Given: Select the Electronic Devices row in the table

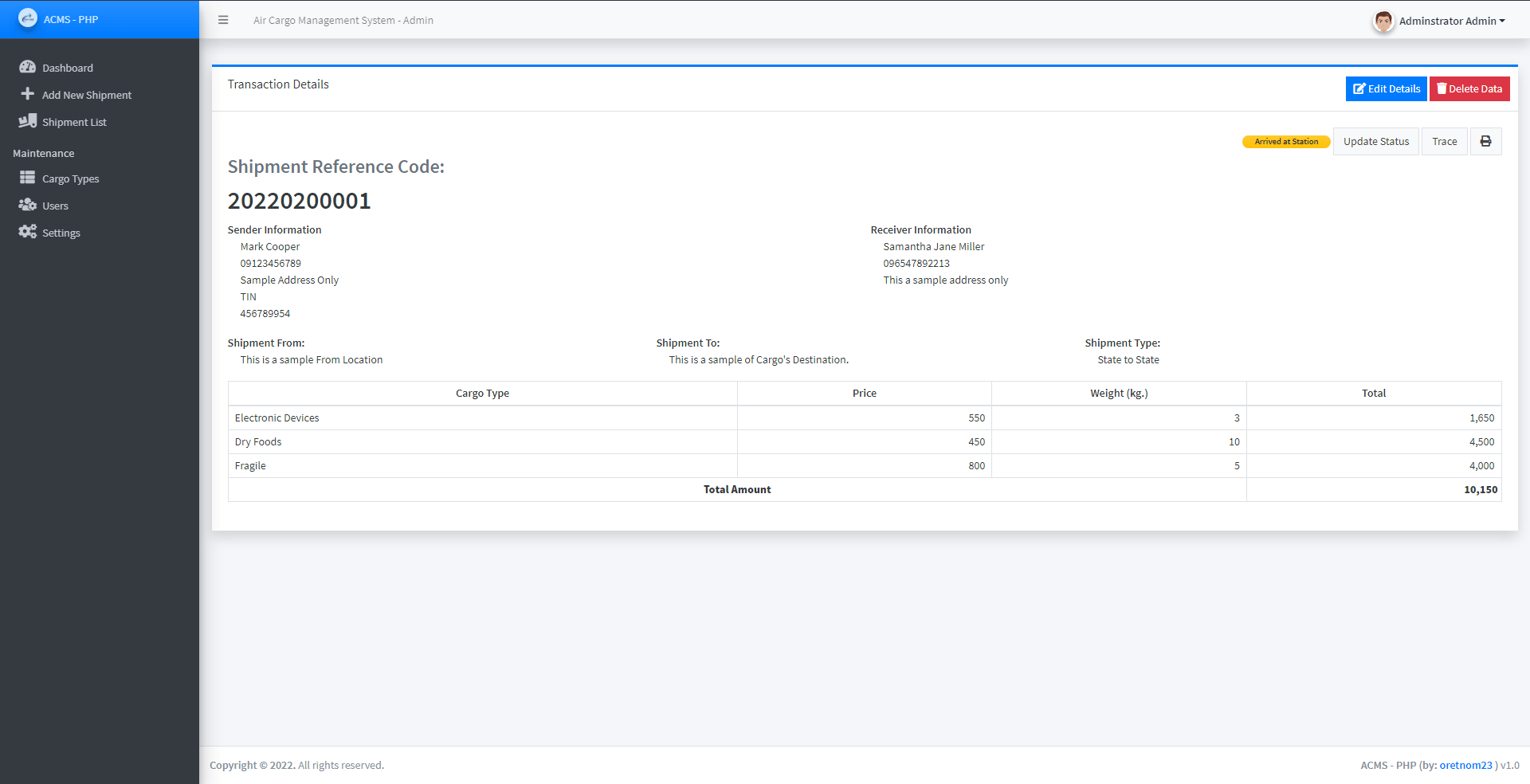Looking at the screenshot, I should [277, 417].
